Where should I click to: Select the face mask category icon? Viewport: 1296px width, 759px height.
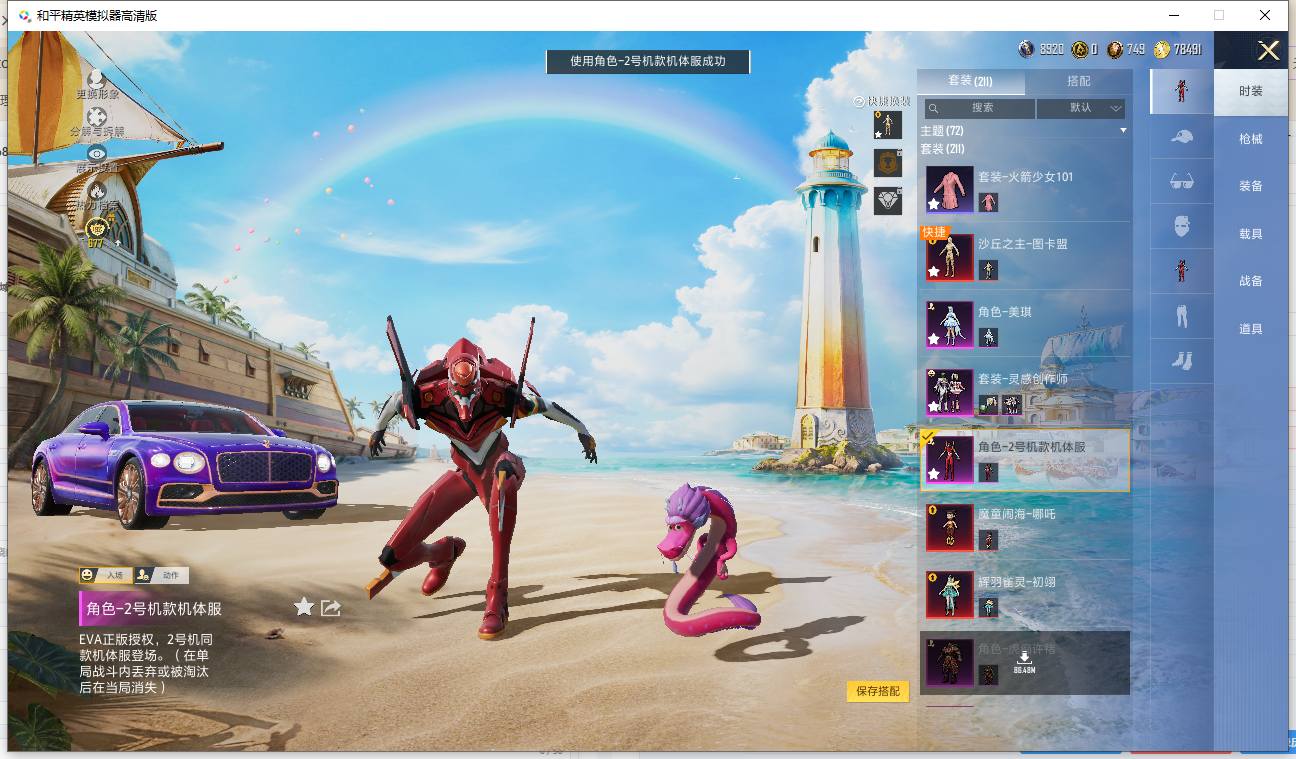[1182, 226]
